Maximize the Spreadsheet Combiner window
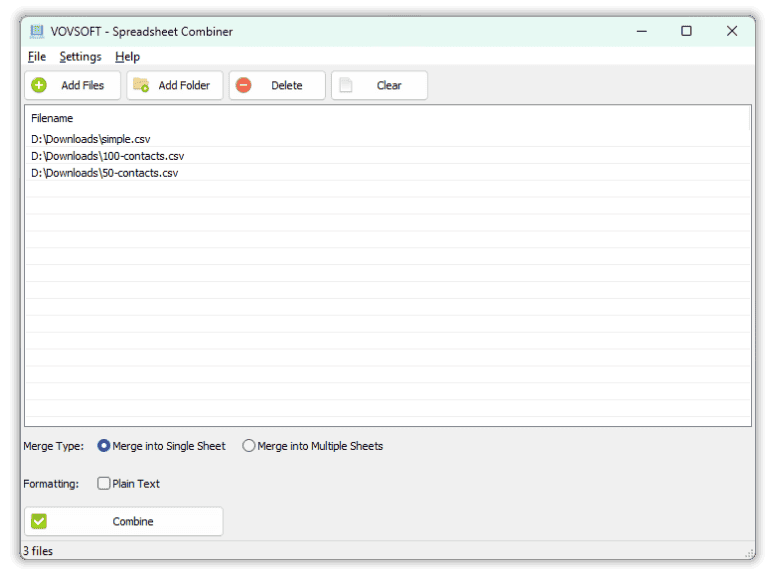This screenshot has width=775, height=575. [686, 31]
